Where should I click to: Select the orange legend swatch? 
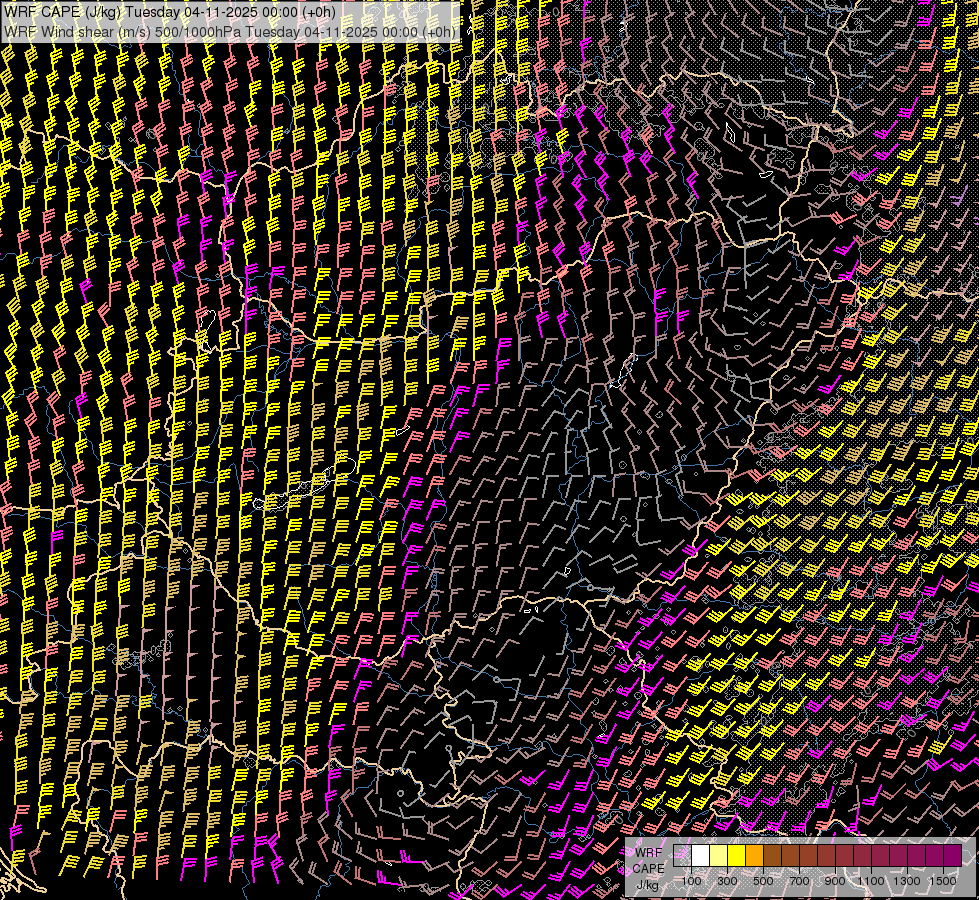point(754,855)
